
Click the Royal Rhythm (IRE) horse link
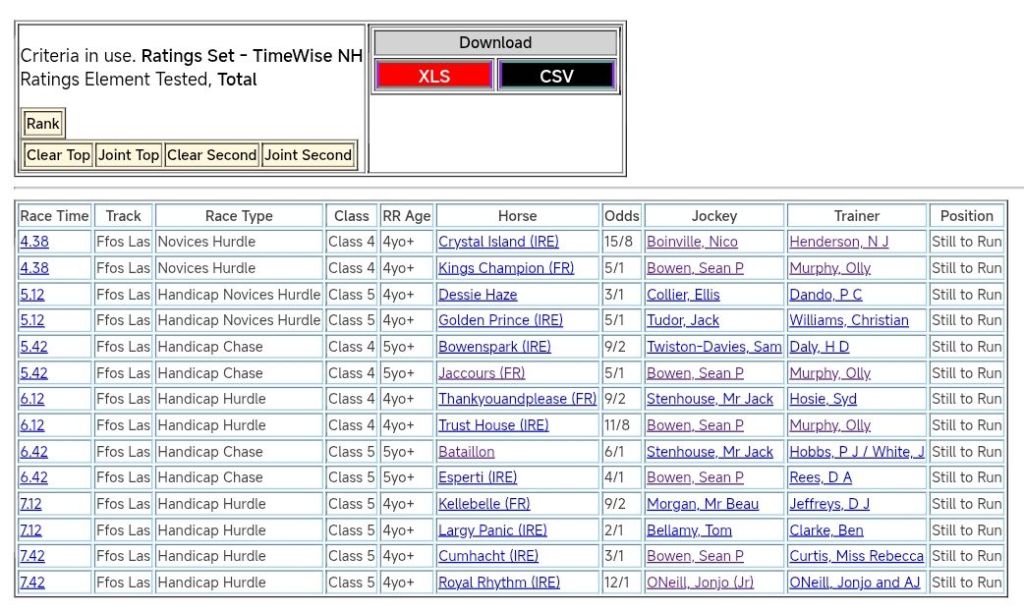tap(499, 582)
